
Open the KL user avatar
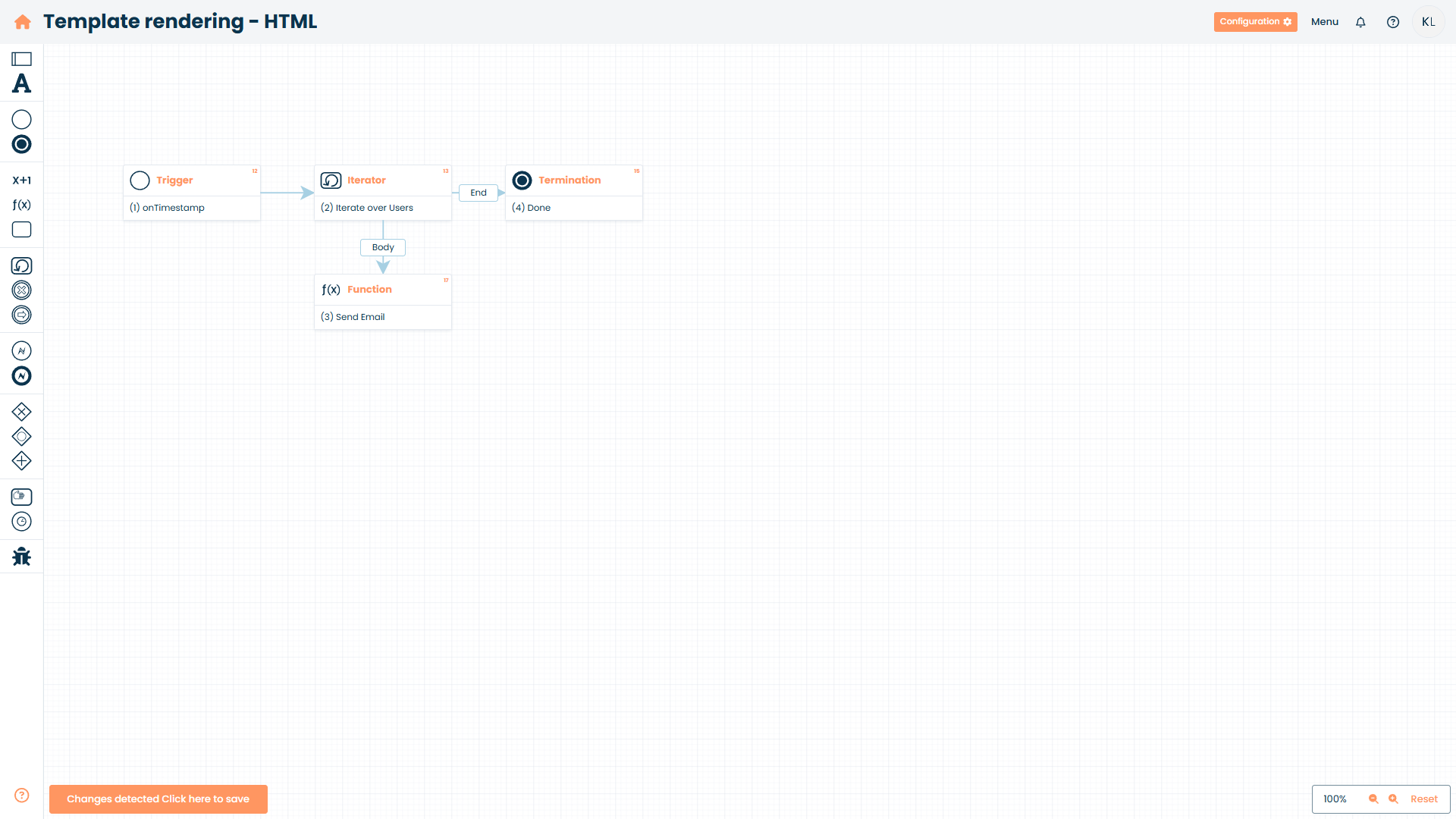1429,22
